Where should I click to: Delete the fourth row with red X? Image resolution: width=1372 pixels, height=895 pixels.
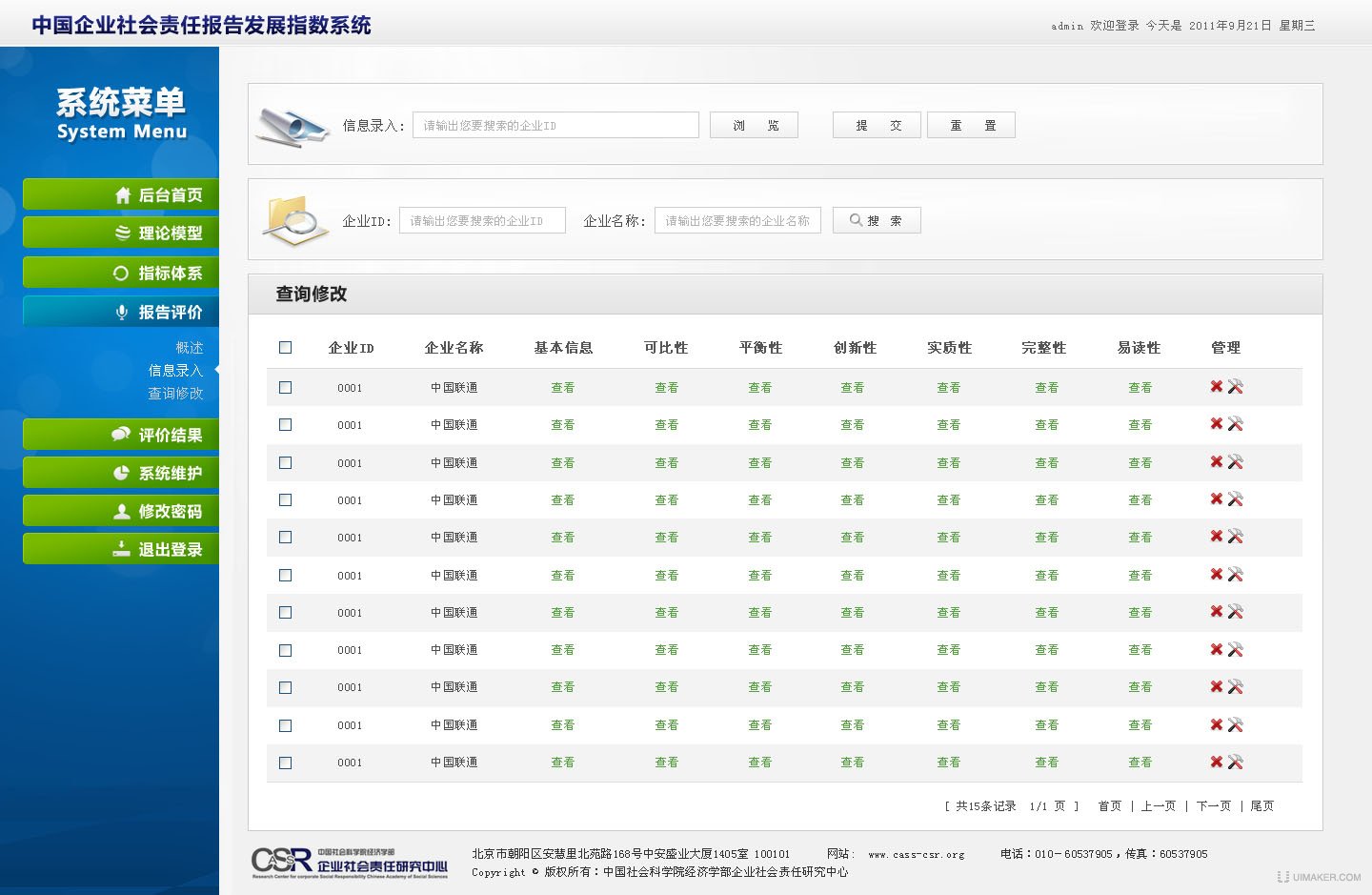tap(1217, 498)
